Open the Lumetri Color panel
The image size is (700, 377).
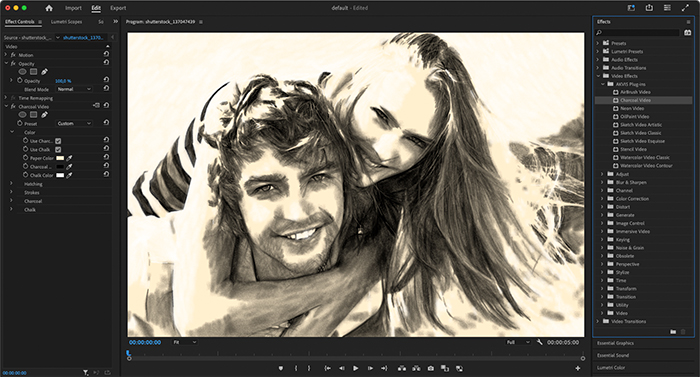point(611,368)
